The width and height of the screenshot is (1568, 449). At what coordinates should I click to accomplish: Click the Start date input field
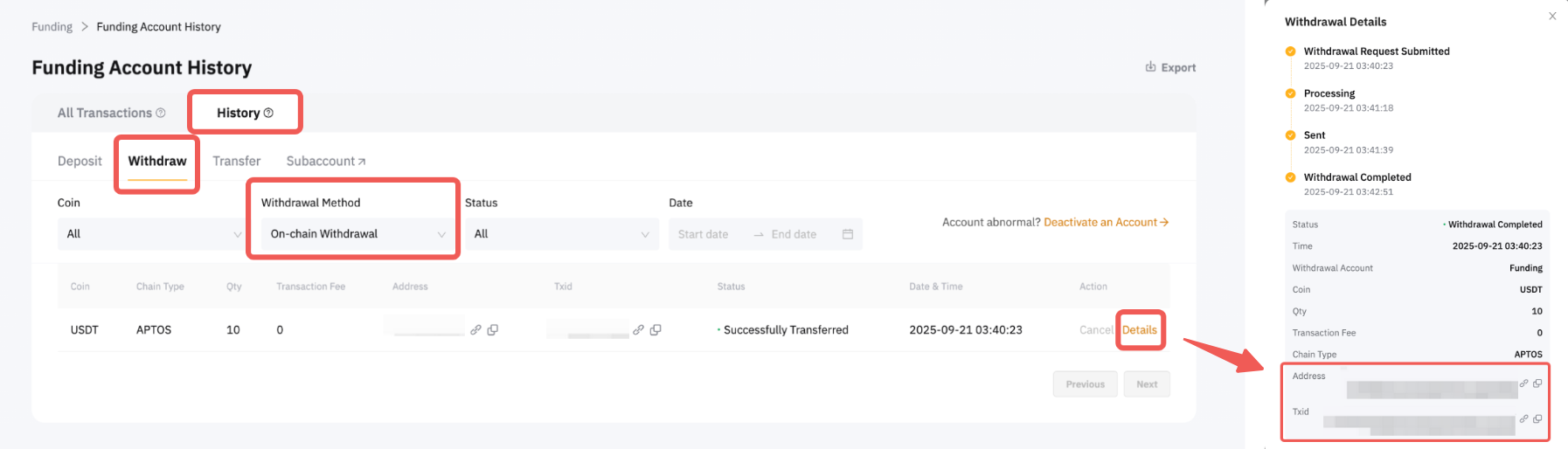(x=704, y=234)
